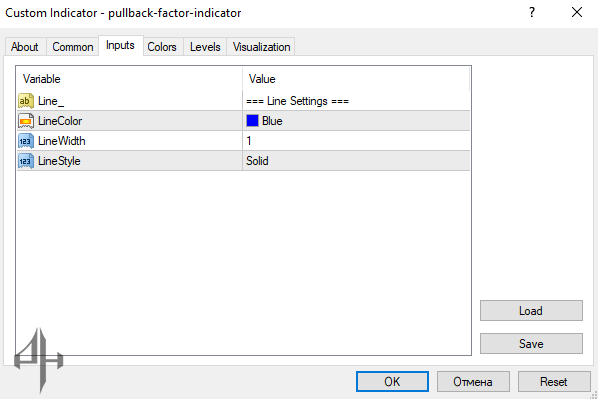Confirm with the OK button

coord(392,381)
